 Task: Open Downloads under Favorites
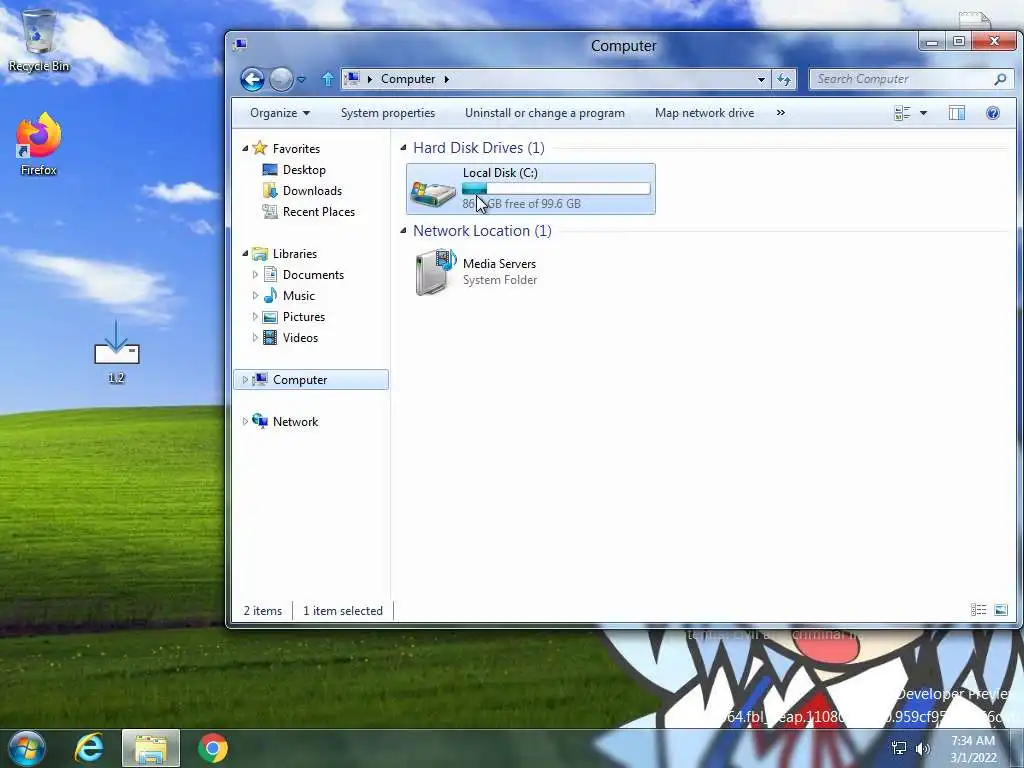pyautogui.click(x=312, y=191)
